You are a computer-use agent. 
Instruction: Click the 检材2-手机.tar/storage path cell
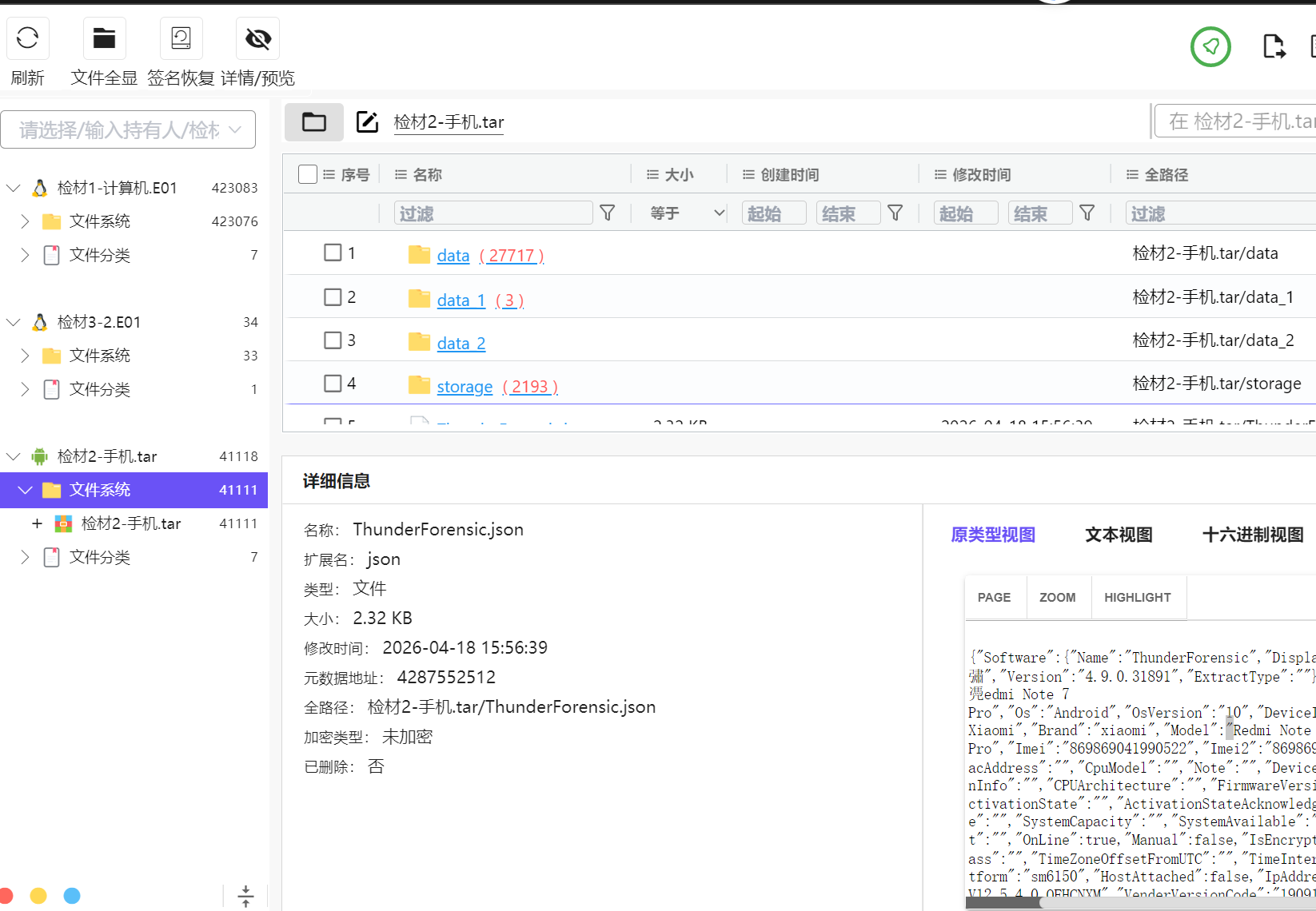click(1217, 384)
